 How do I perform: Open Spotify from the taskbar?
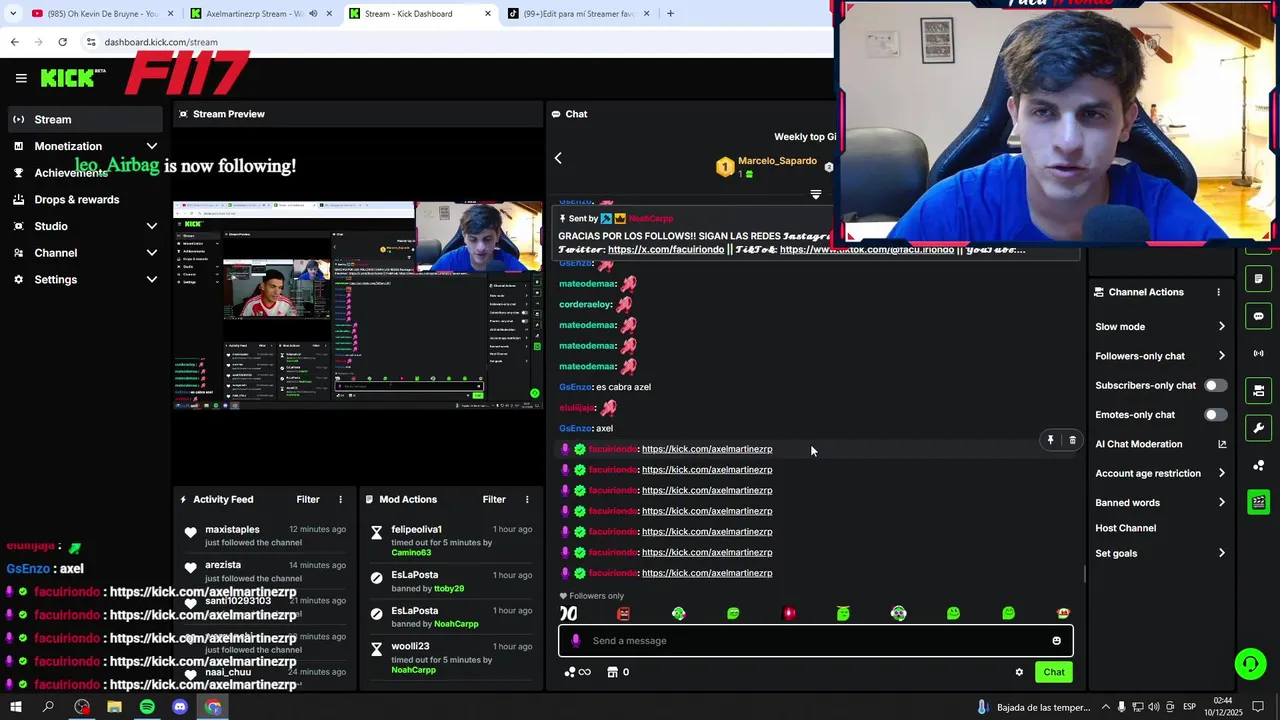click(147, 707)
